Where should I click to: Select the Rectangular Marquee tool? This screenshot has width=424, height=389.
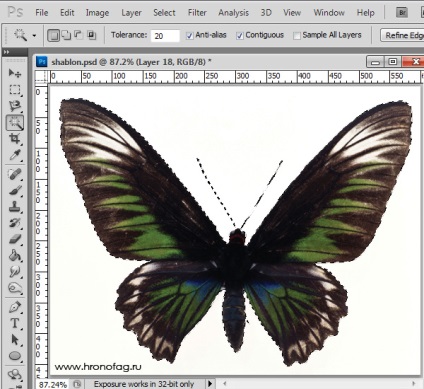point(15,90)
